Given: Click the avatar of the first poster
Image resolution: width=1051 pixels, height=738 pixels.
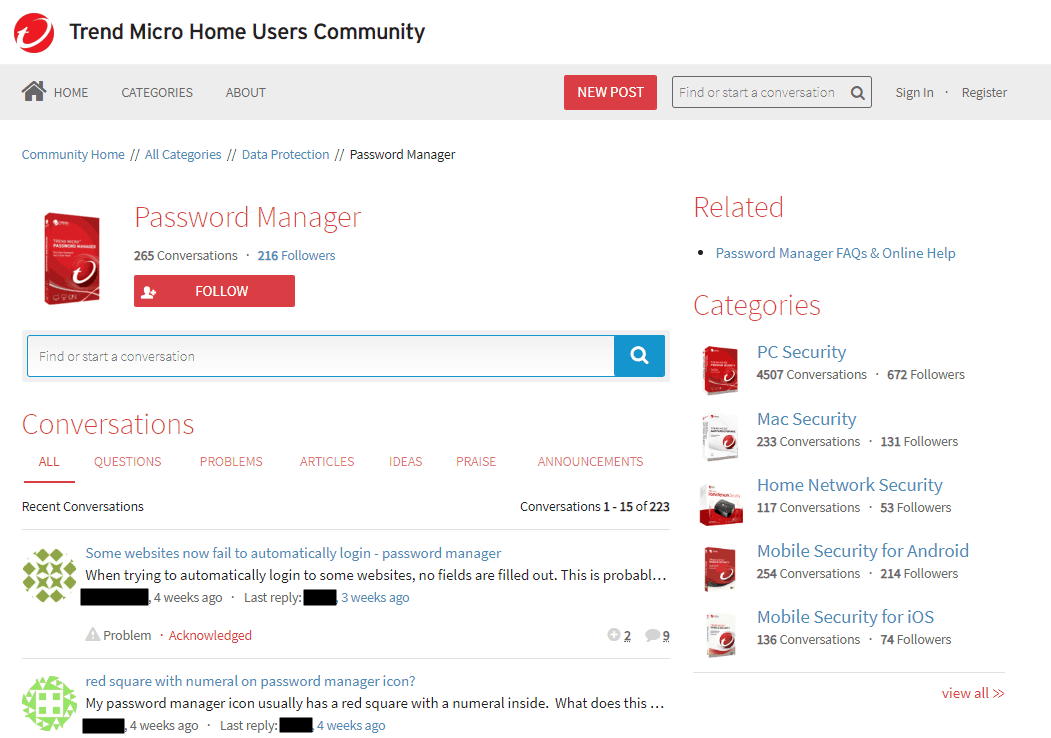Looking at the screenshot, I should coord(49,575).
